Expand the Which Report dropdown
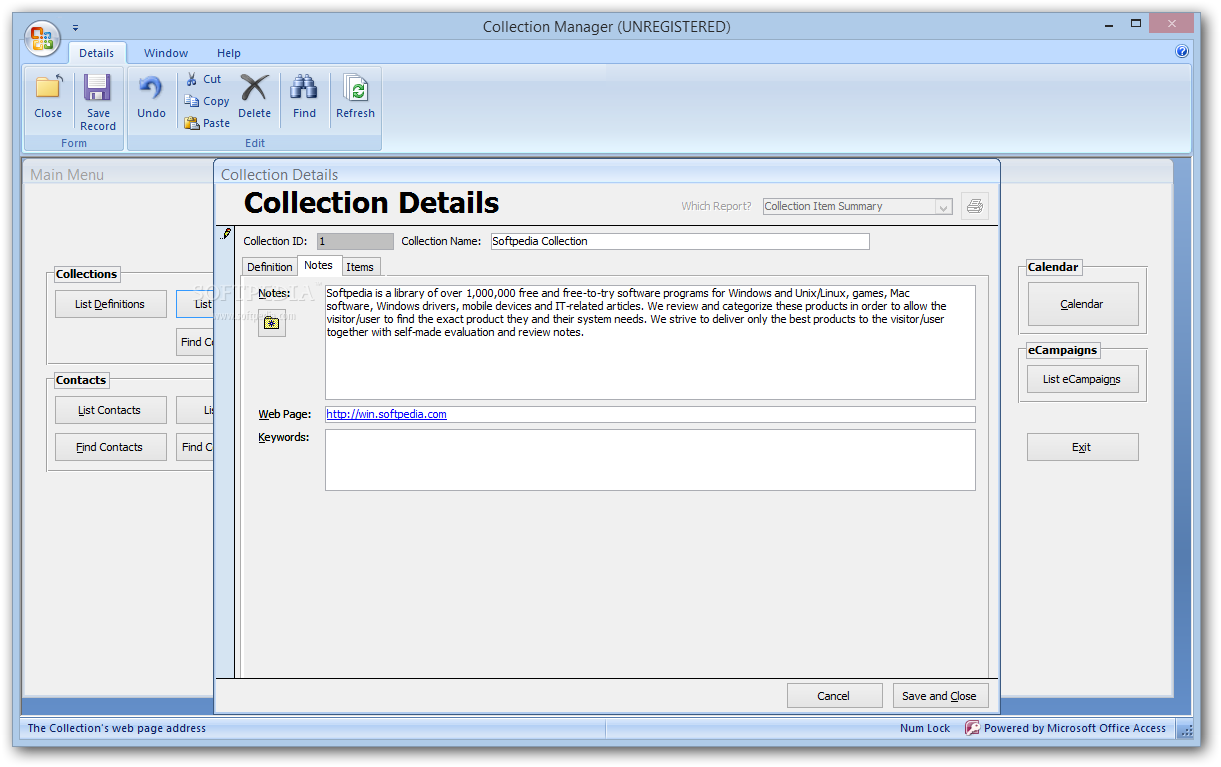This screenshot has height=767, width=1221. tap(943, 207)
